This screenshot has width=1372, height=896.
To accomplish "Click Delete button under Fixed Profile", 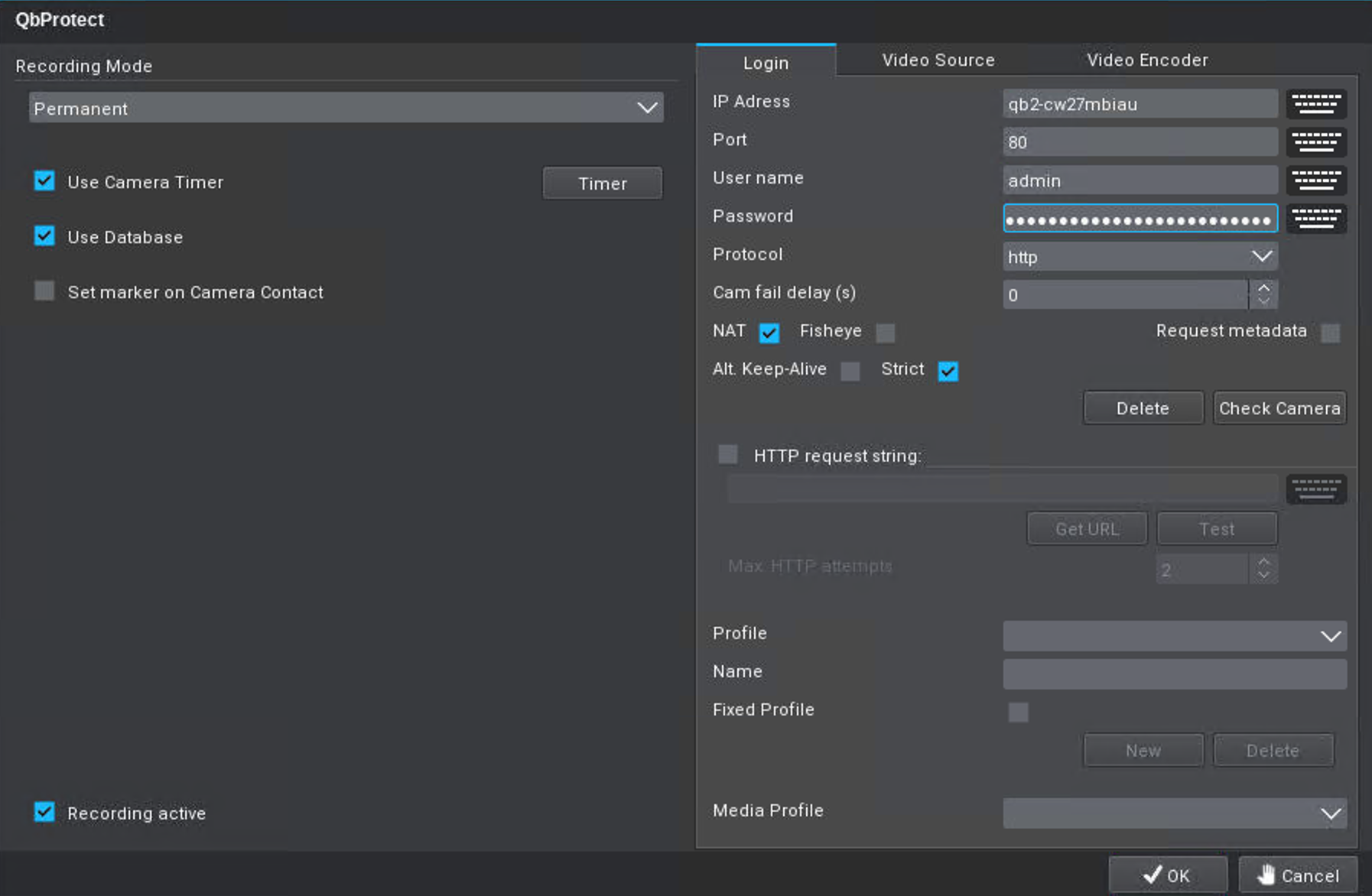I will [1273, 751].
